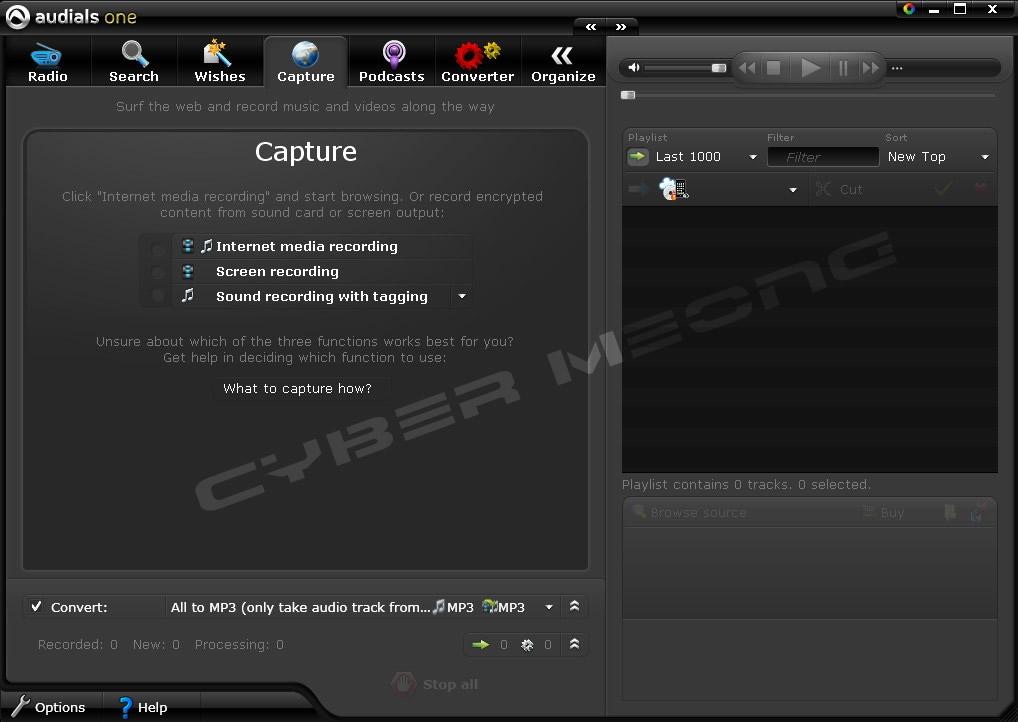Open the Converter tab
The width and height of the screenshot is (1018, 722).
point(477,62)
